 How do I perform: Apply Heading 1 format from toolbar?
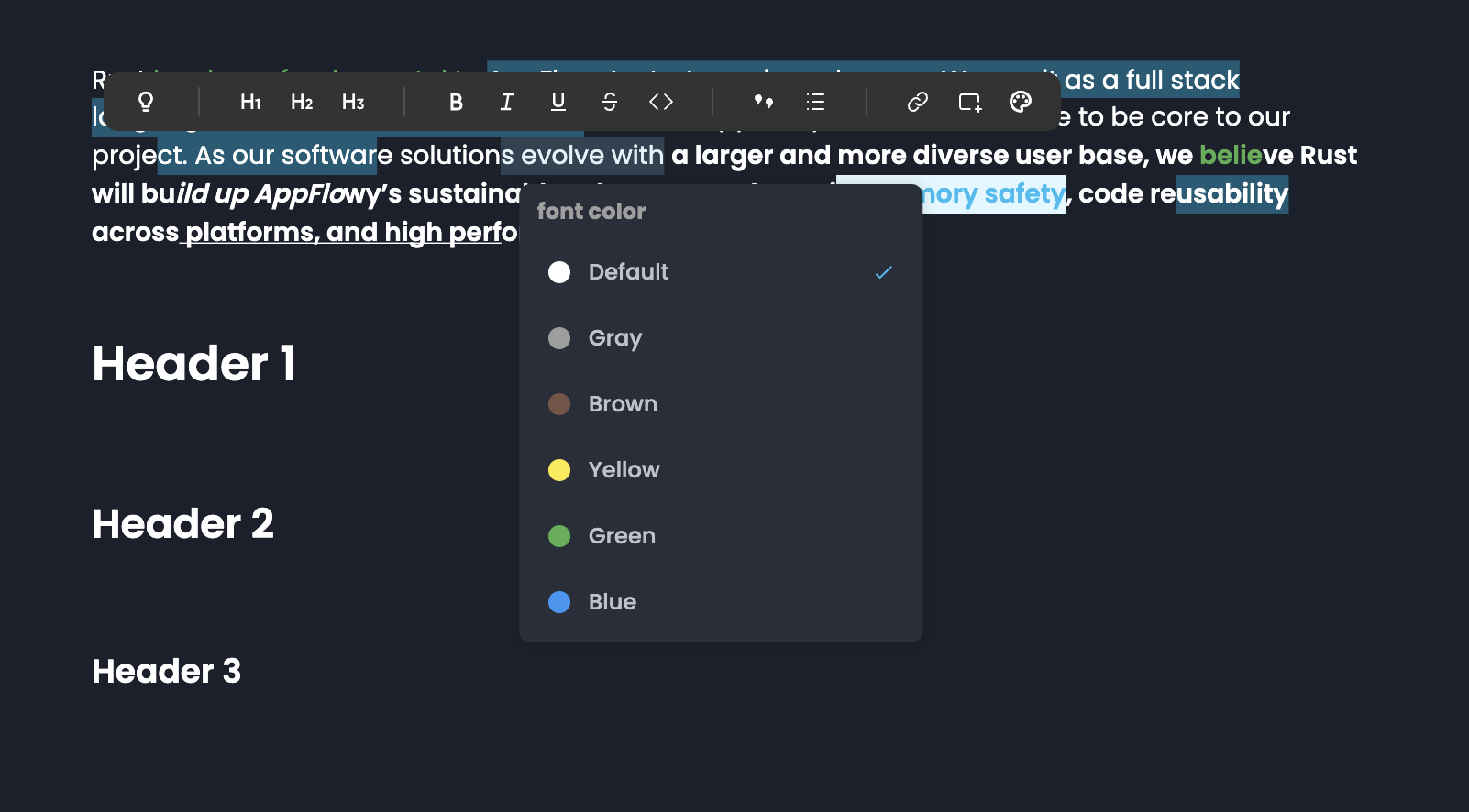tap(250, 102)
